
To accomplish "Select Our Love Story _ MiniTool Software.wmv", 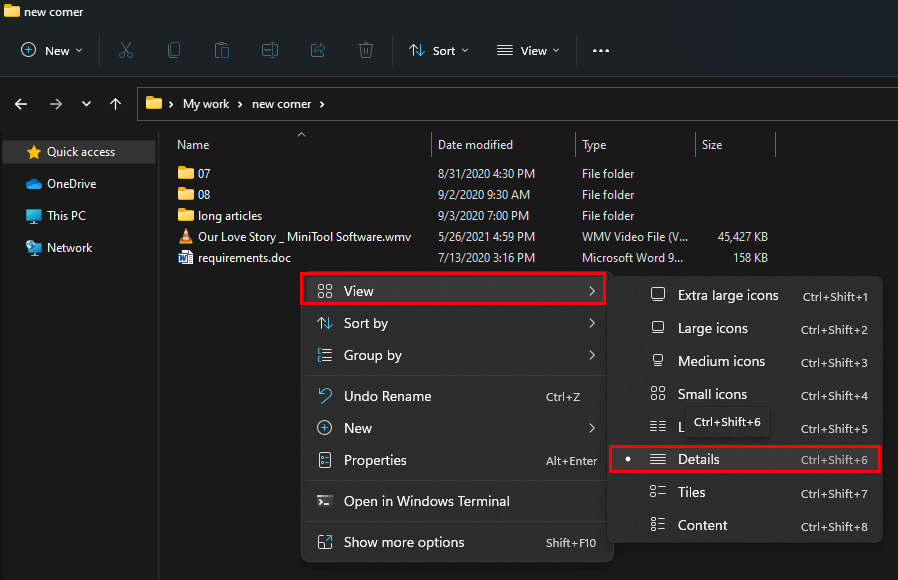I will point(304,236).
